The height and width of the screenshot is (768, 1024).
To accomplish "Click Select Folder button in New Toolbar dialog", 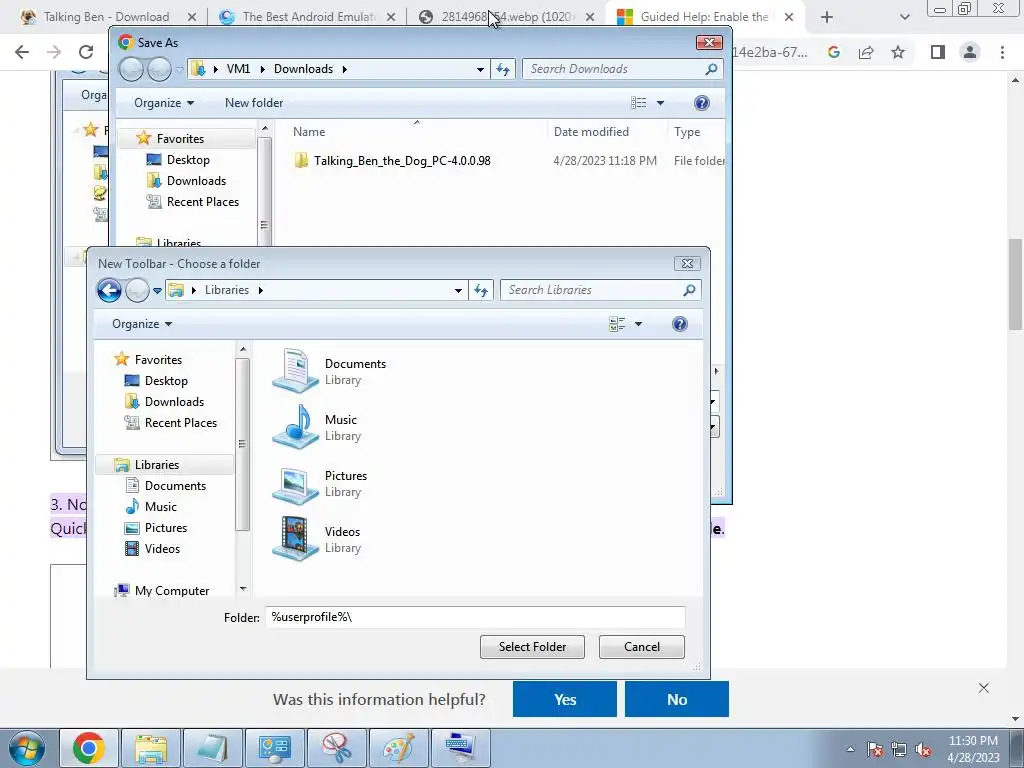I will point(532,647).
